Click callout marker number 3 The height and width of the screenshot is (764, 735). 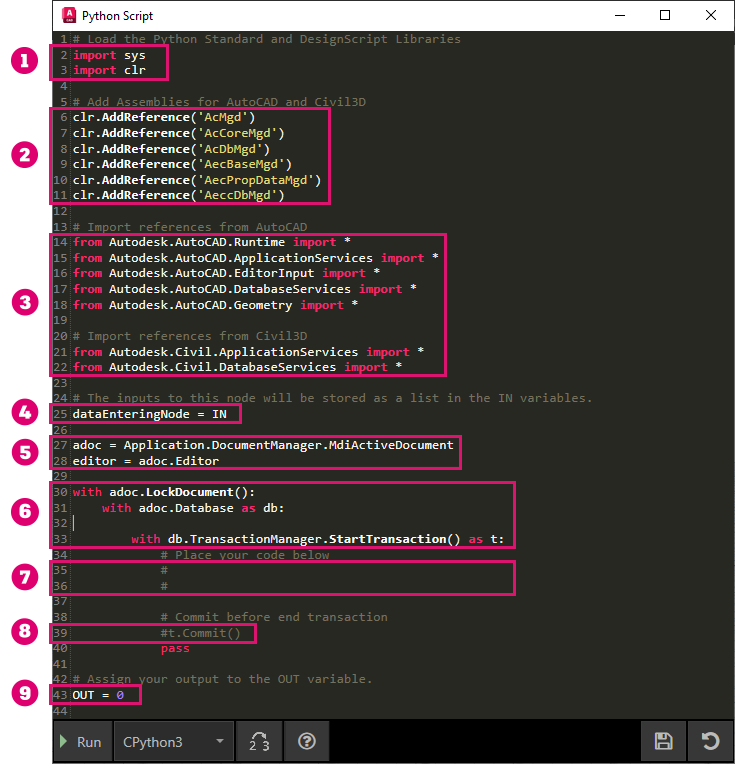24,304
